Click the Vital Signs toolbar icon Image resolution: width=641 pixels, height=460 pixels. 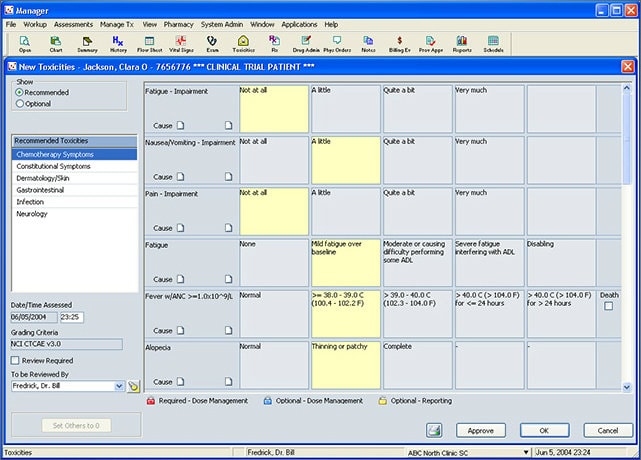click(180, 43)
